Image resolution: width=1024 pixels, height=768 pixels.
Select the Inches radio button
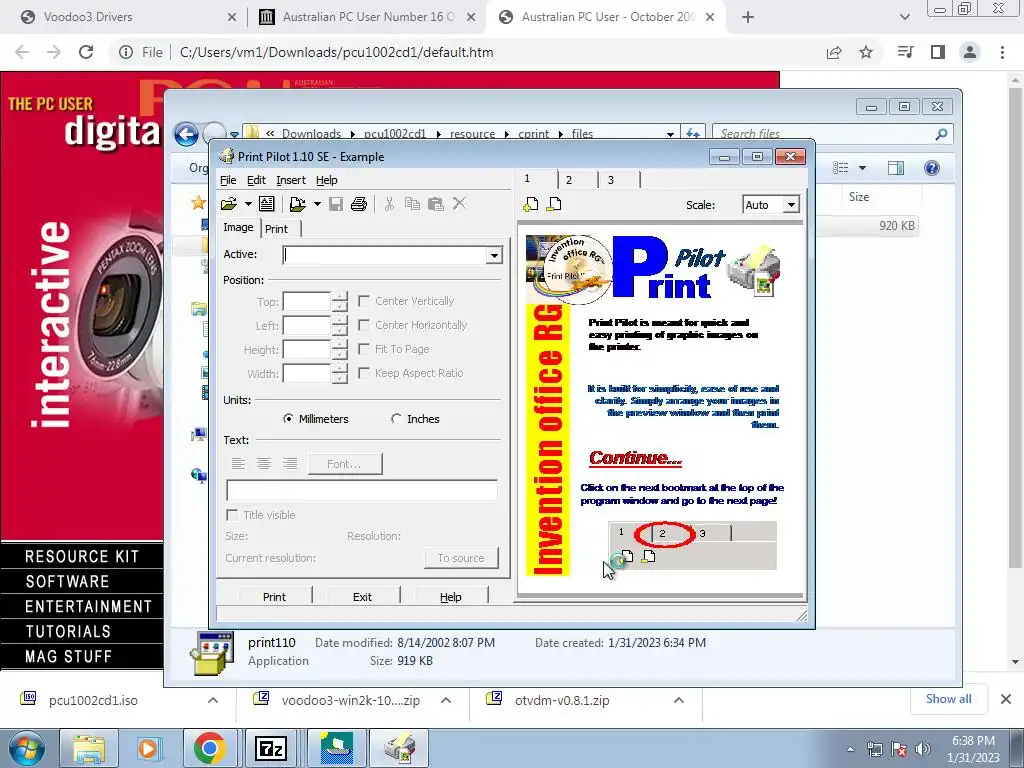click(396, 419)
